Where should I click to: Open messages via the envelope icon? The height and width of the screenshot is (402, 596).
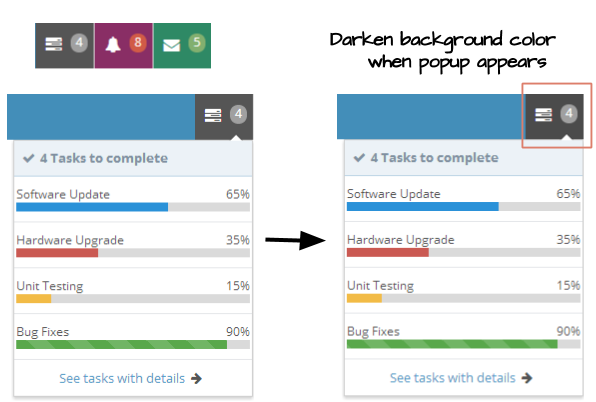point(171,46)
